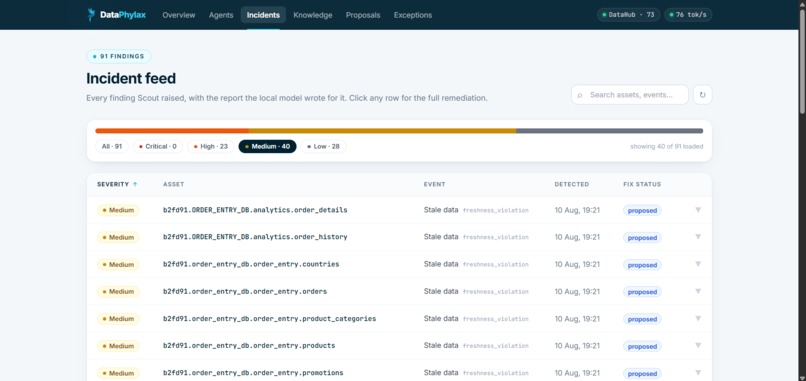Toggle the Medium · 40 filter

[x=267, y=147]
